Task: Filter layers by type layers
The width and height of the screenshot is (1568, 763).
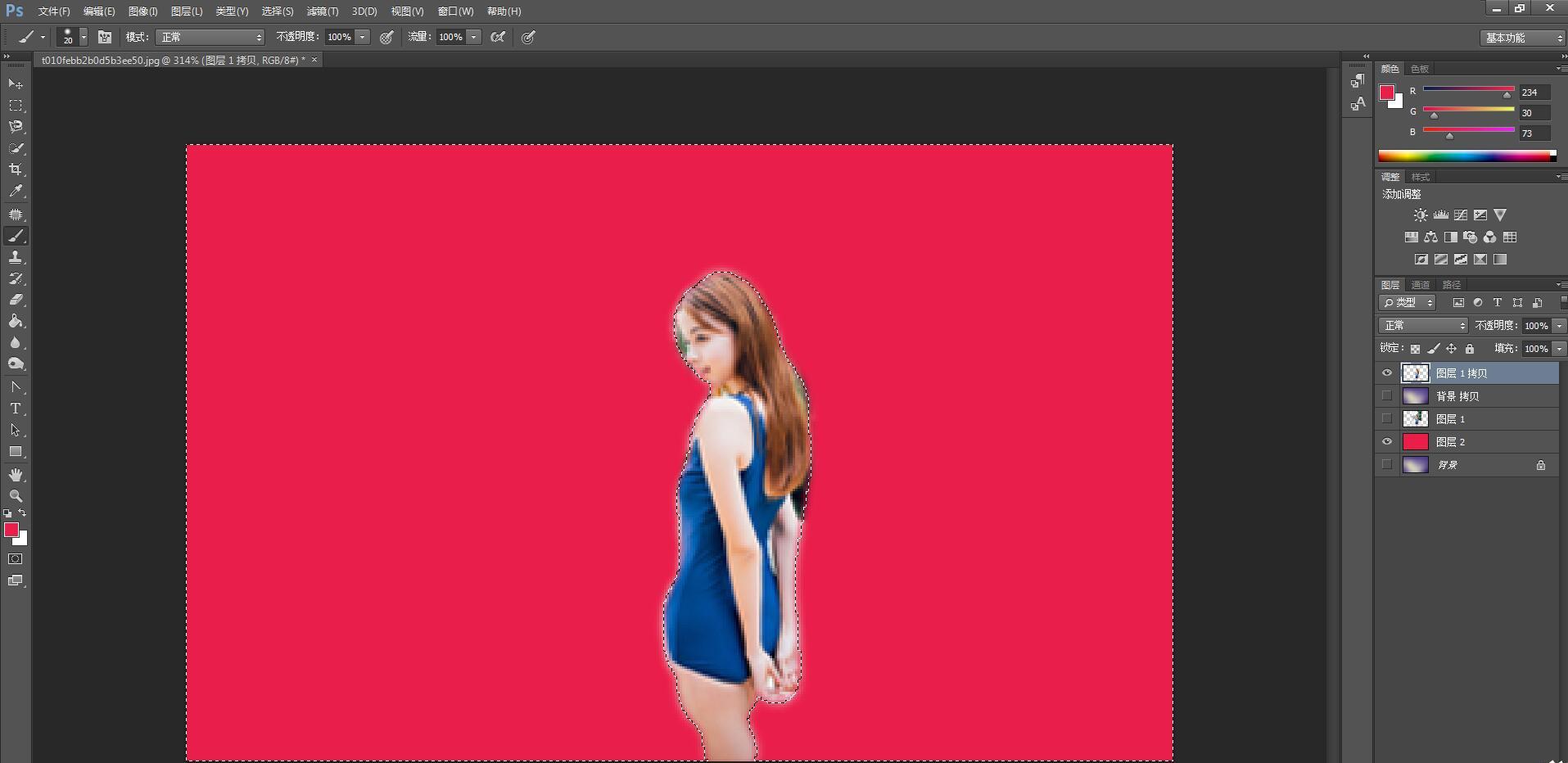Action: pos(1498,303)
